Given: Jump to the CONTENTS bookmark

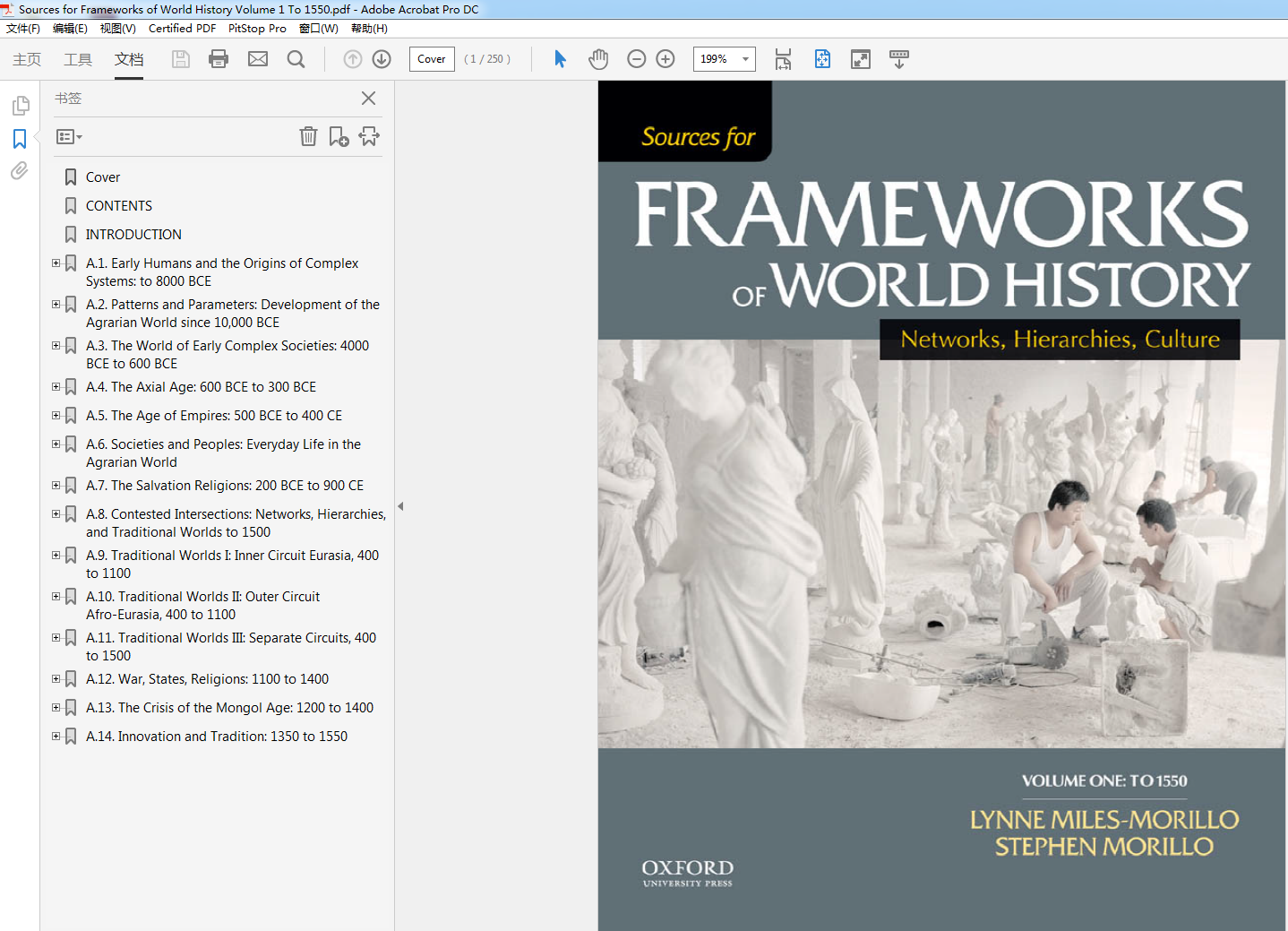Looking at the screenshot, I should [119, 206].
